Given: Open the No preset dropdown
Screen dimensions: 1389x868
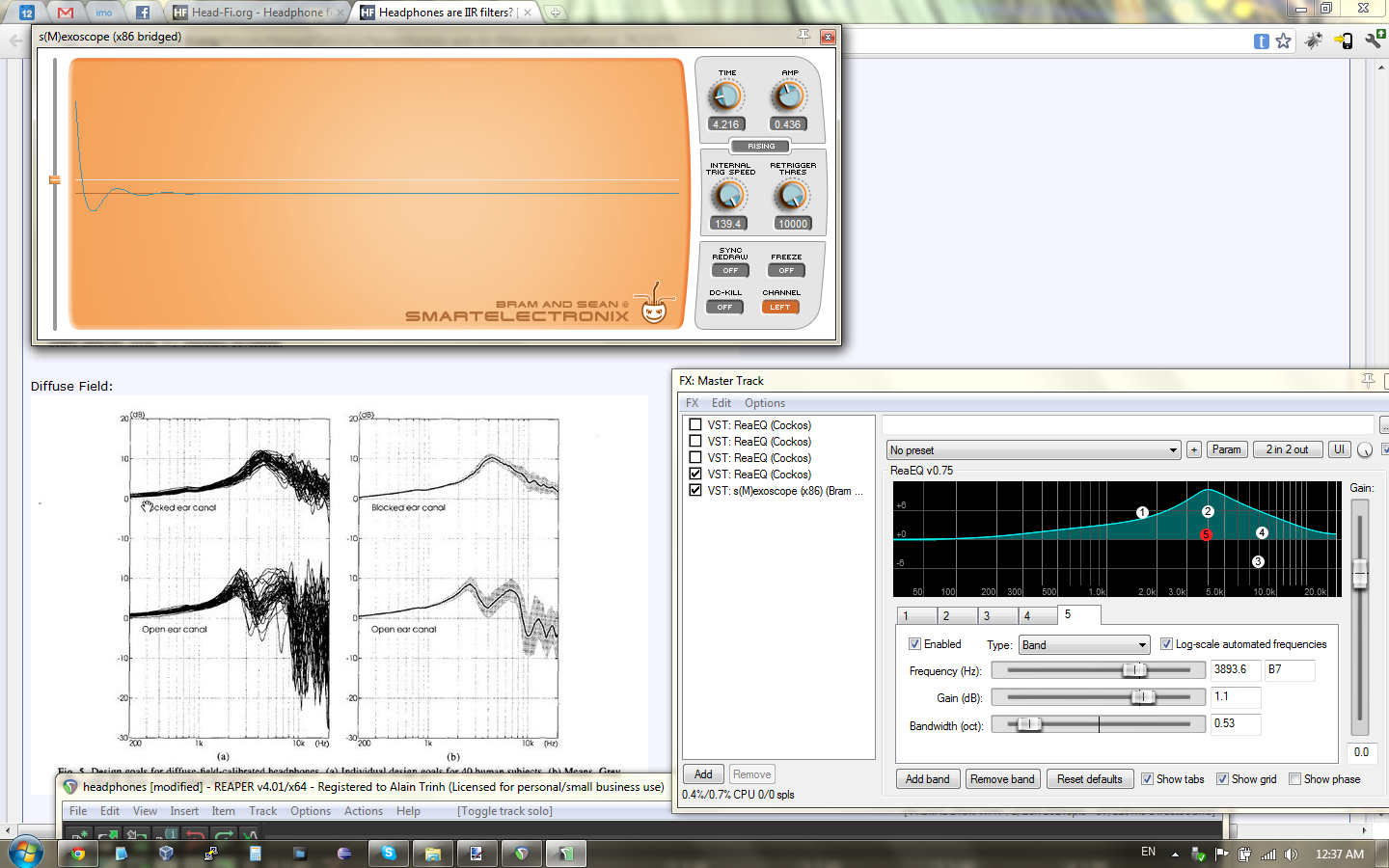Looking at the screenshot, I should (x=1033, y=450).
